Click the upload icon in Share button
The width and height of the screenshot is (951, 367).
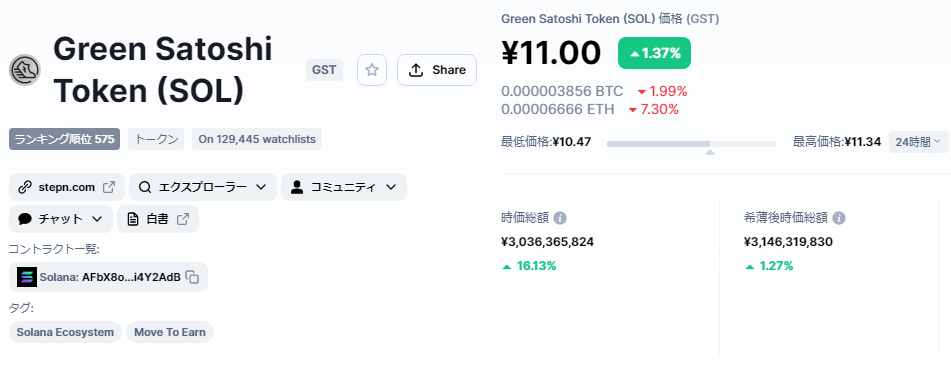coord(415,70)
